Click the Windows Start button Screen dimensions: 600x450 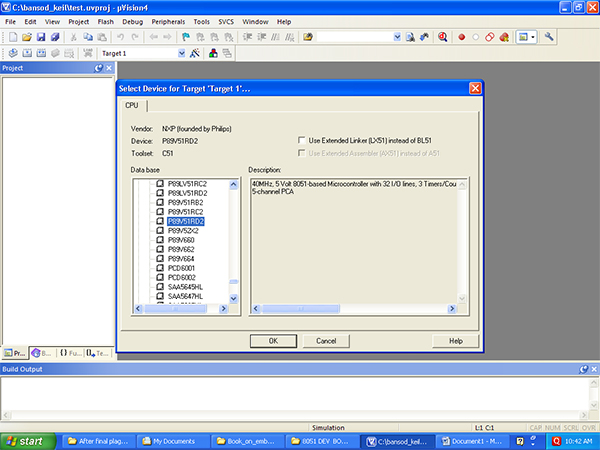pos(28,441)
